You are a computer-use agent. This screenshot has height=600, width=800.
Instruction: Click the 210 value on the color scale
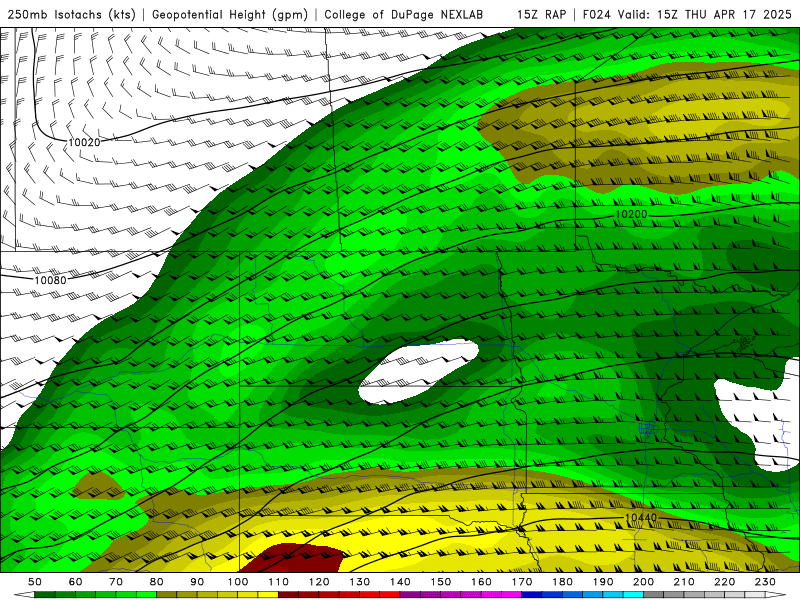click(684, 582)
